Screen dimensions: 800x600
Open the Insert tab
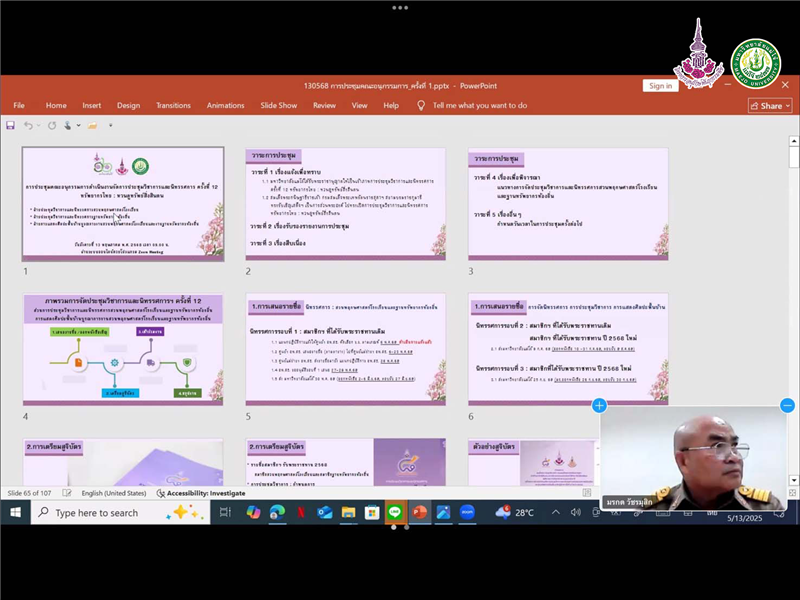click(x=92, y=106)
